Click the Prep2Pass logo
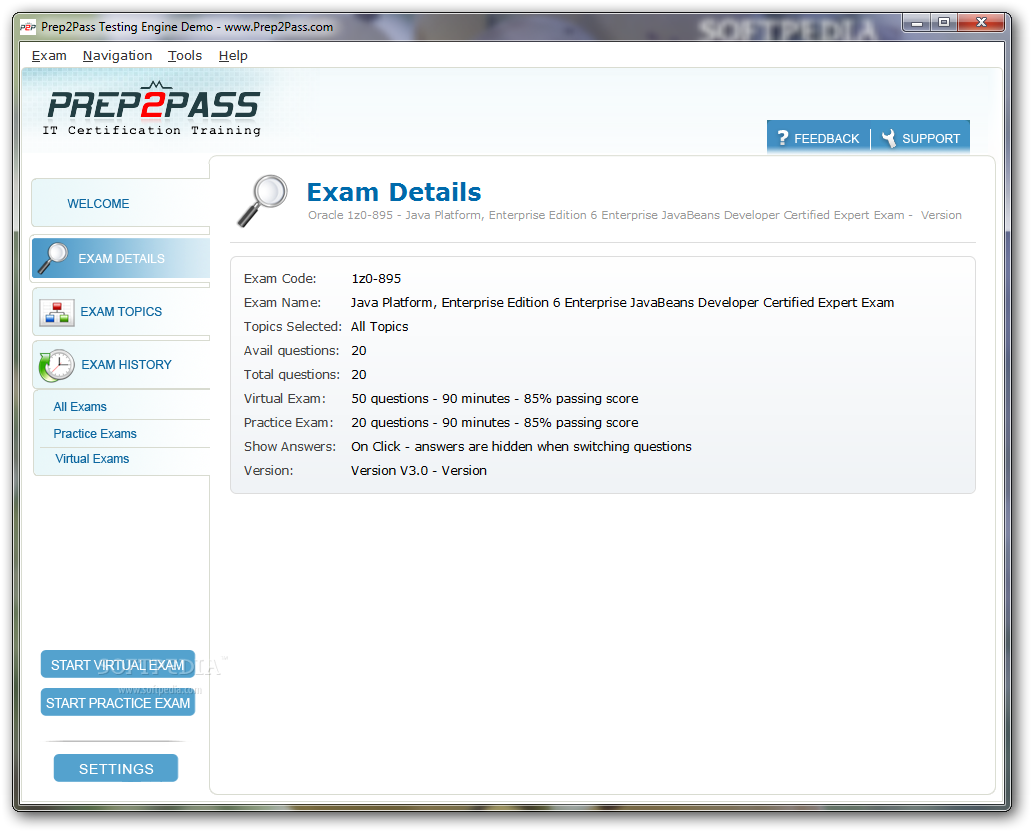 (152, 109)
